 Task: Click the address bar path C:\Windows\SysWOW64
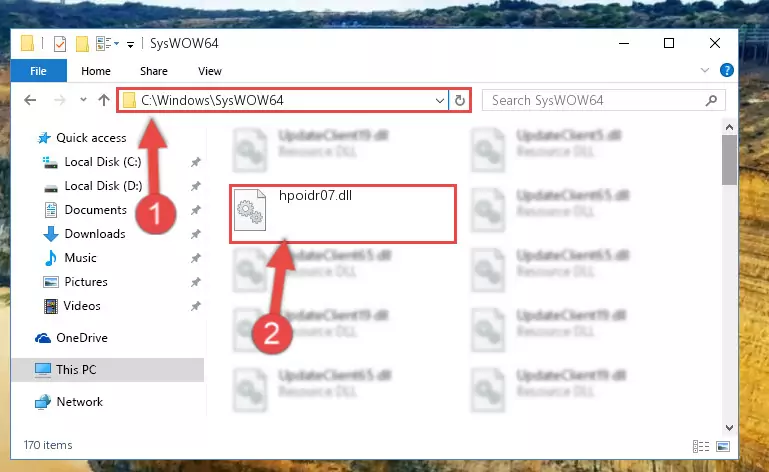pos(212,101)
